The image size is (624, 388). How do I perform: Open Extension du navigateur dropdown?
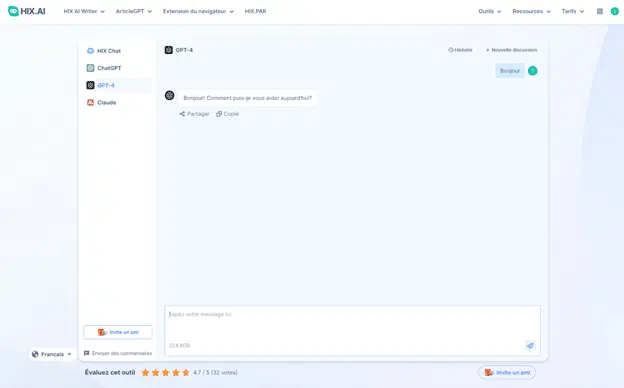pyautogui.click(x=198, y=11)
